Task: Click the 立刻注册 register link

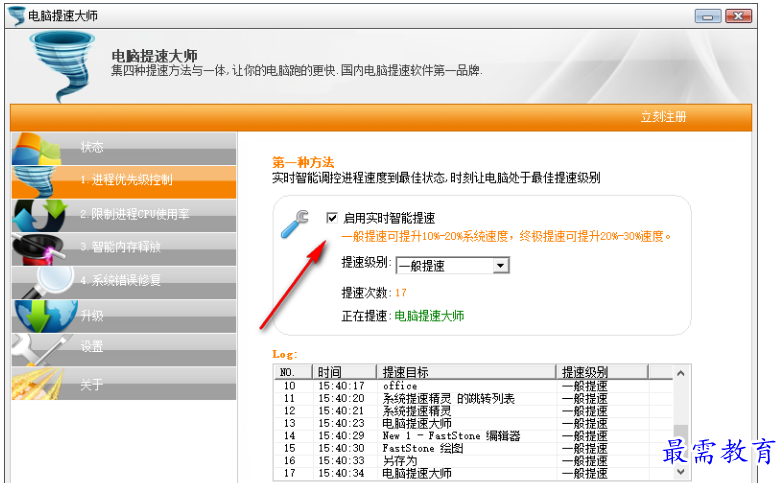Action: click(664, 117)
